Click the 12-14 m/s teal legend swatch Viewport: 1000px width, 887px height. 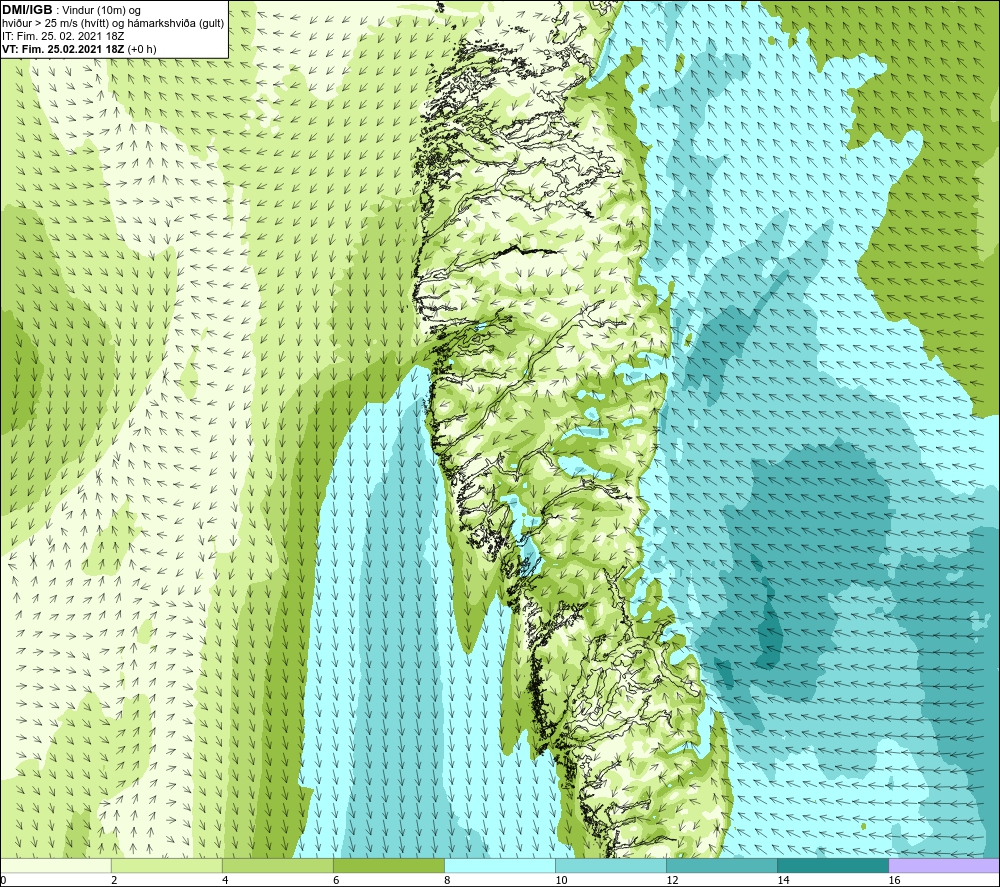click(722, 865)
